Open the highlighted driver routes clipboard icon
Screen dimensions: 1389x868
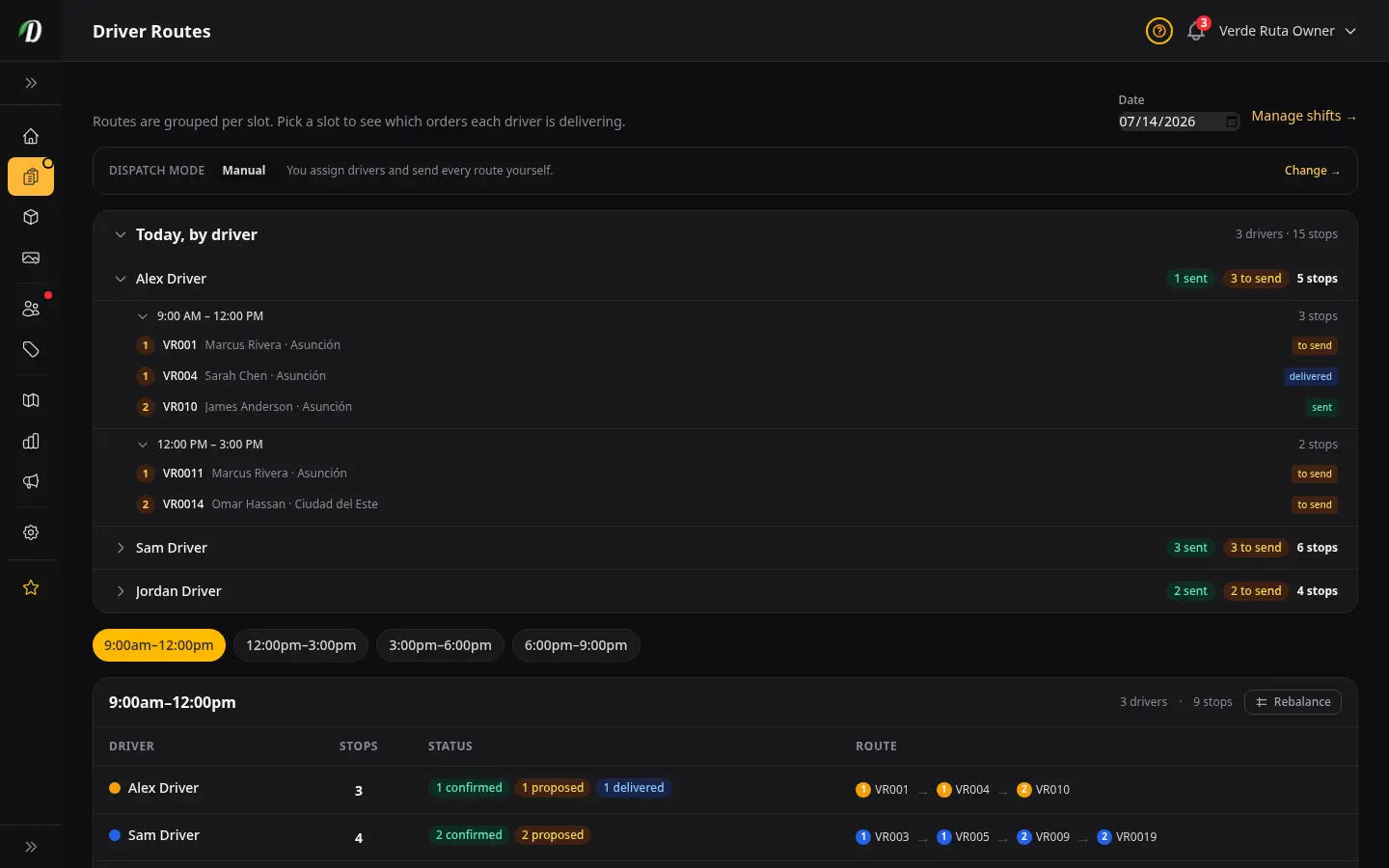31,176
